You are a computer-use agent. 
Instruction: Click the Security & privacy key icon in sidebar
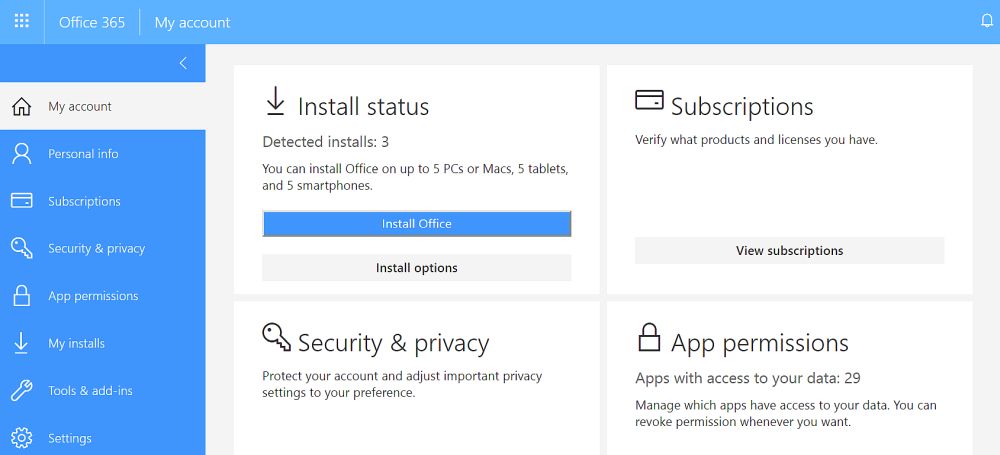21,248
